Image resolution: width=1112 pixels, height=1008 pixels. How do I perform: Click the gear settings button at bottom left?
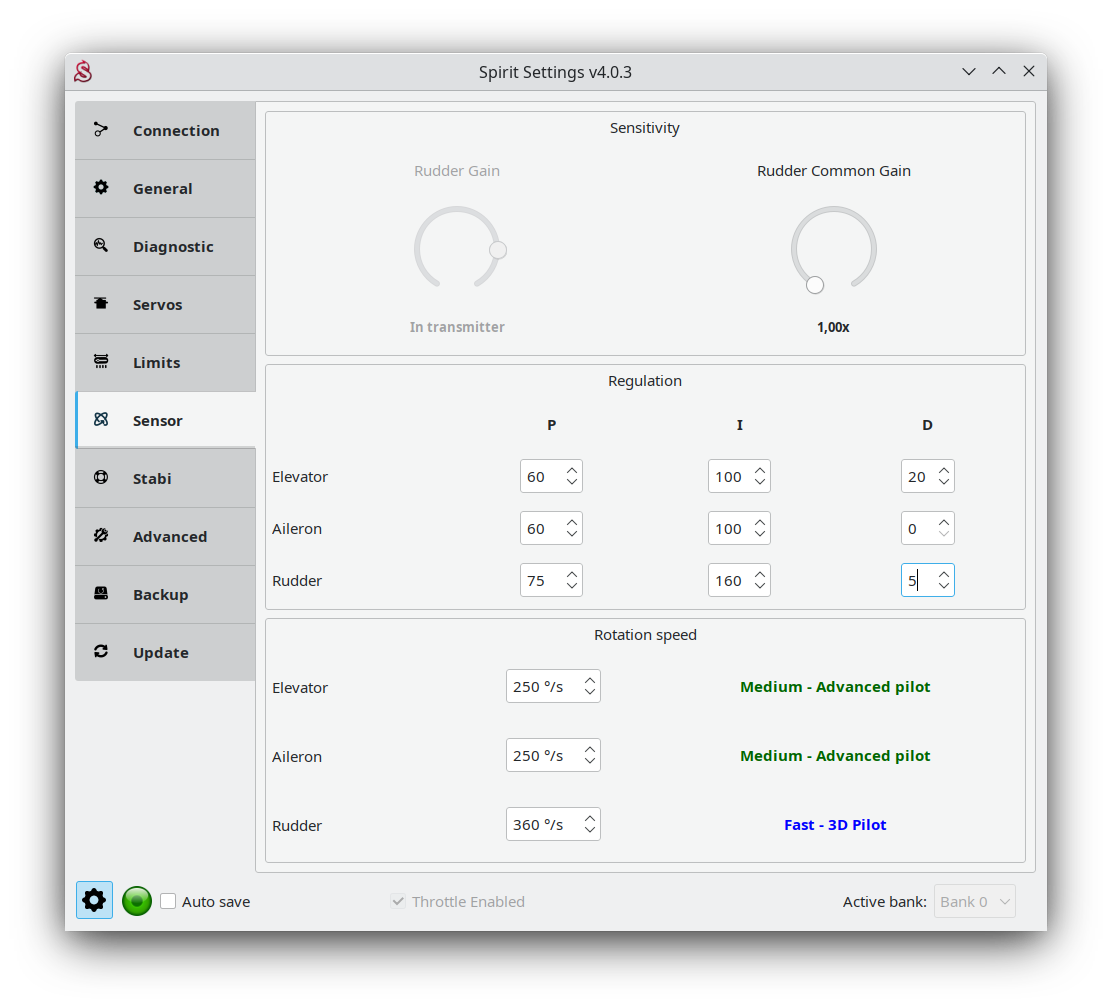(x=94, y=900)
